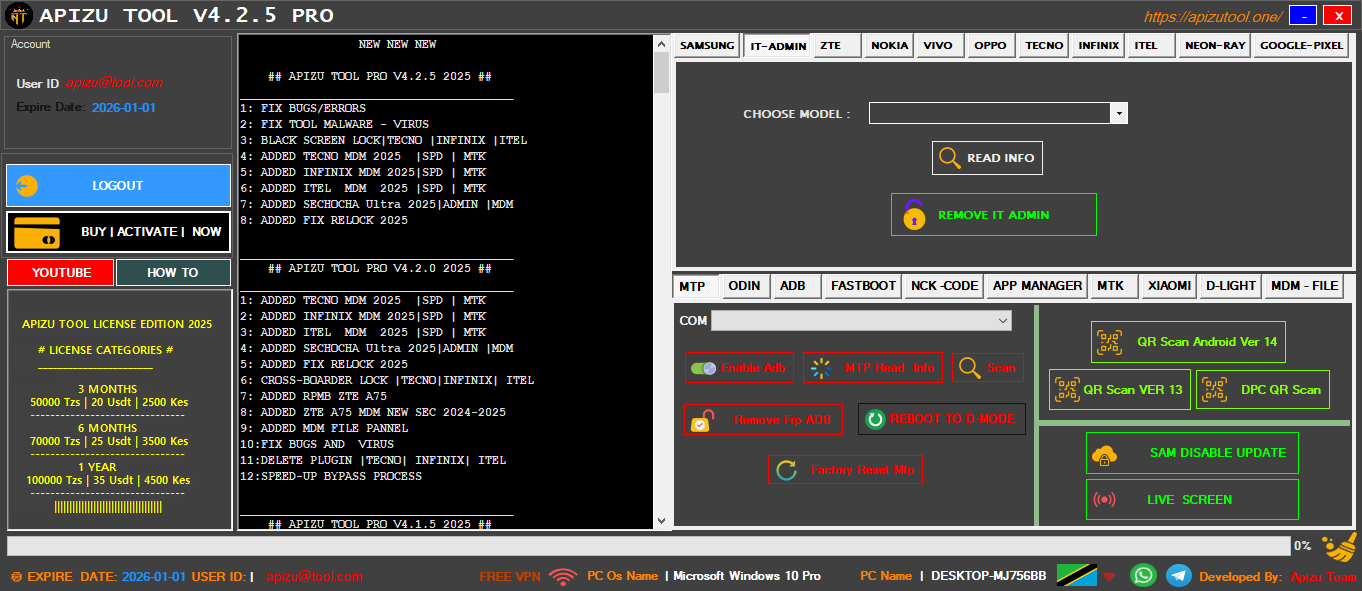Click the blue LOGOUT button label
This screenshot has height=591, width=1362.
pos(118,185)
